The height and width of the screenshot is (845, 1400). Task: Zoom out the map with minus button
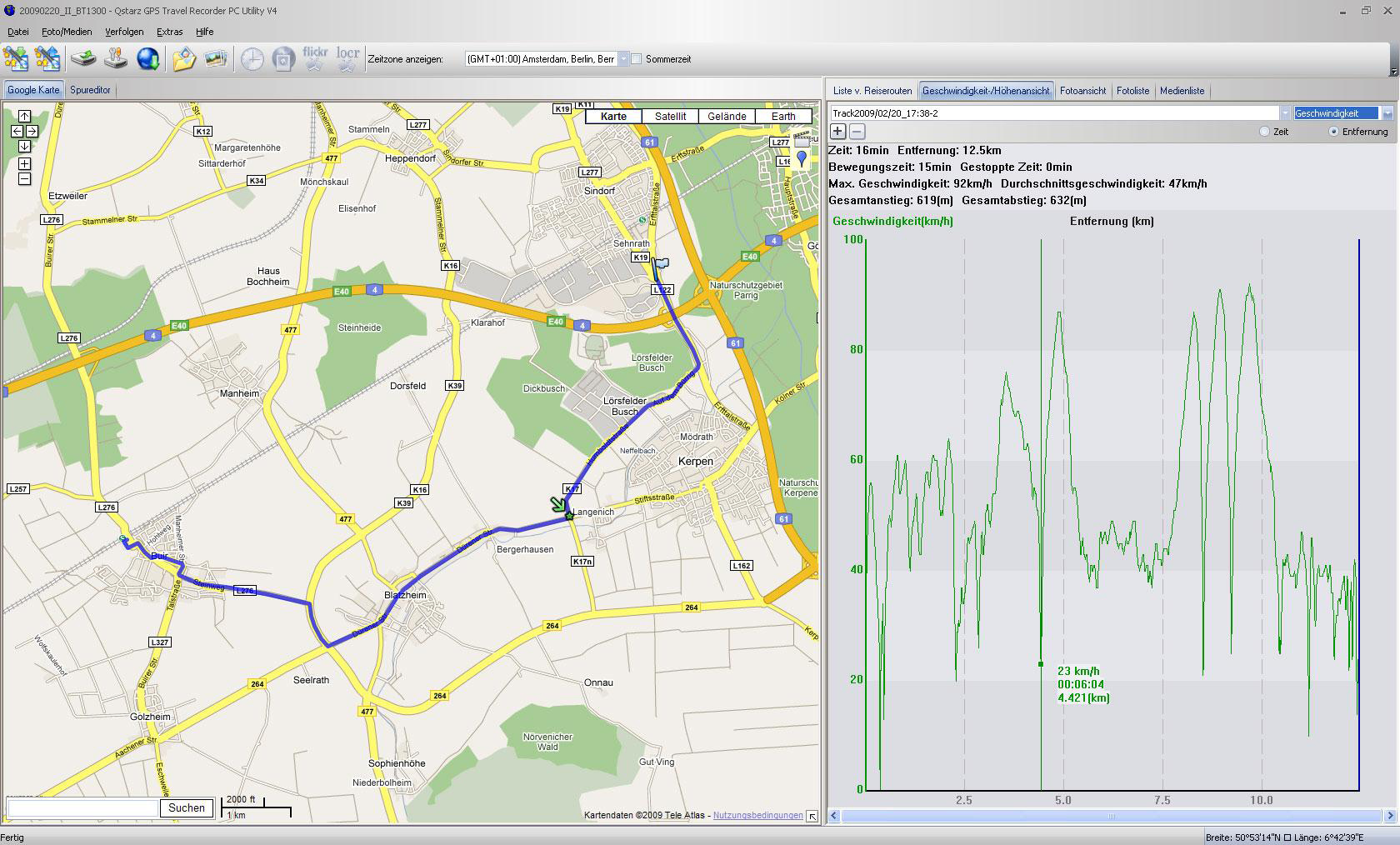(24, 179)
